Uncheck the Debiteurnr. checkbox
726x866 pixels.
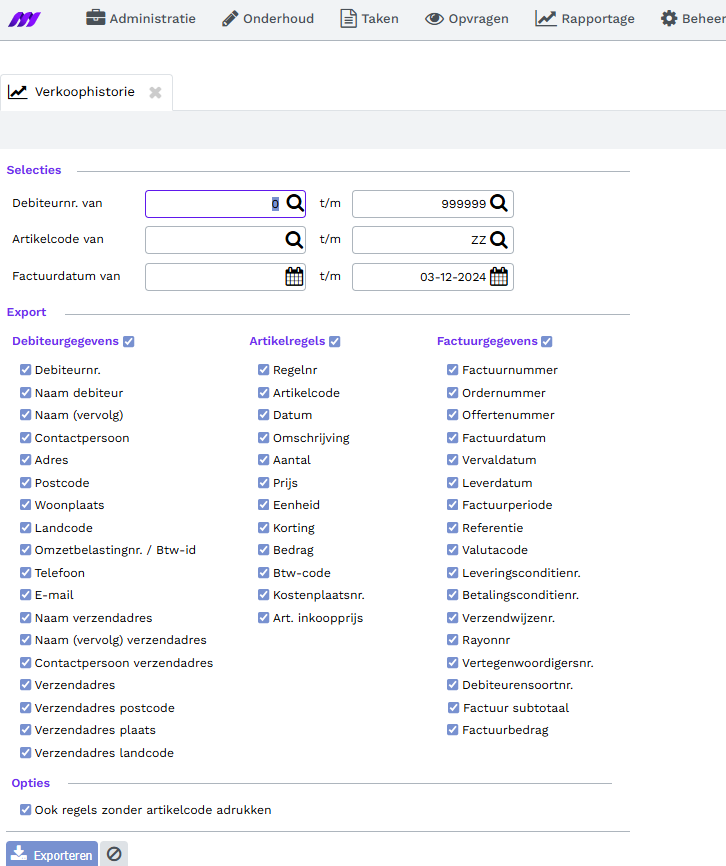(25, 369)
